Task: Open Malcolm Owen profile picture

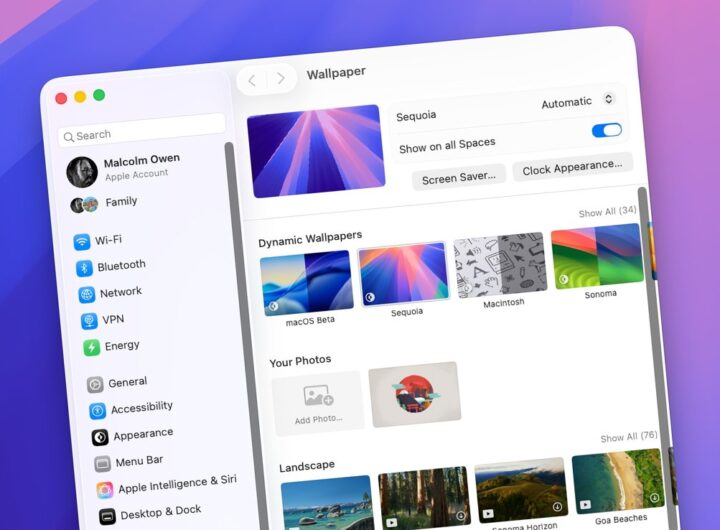Action: [x=82, y=172]
